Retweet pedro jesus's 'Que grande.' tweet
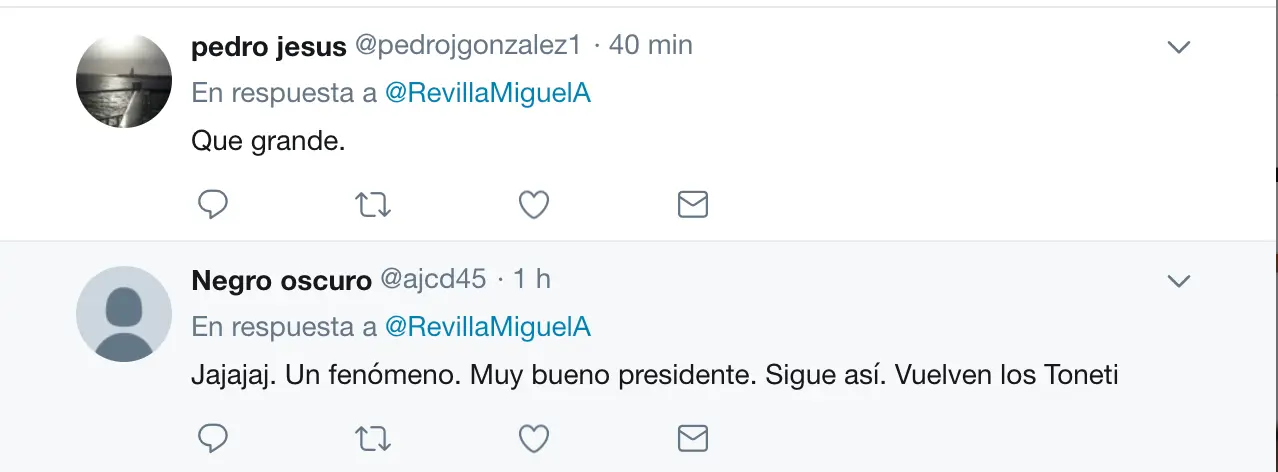This screenshot has width=1278, height=472. click(373, 205)
